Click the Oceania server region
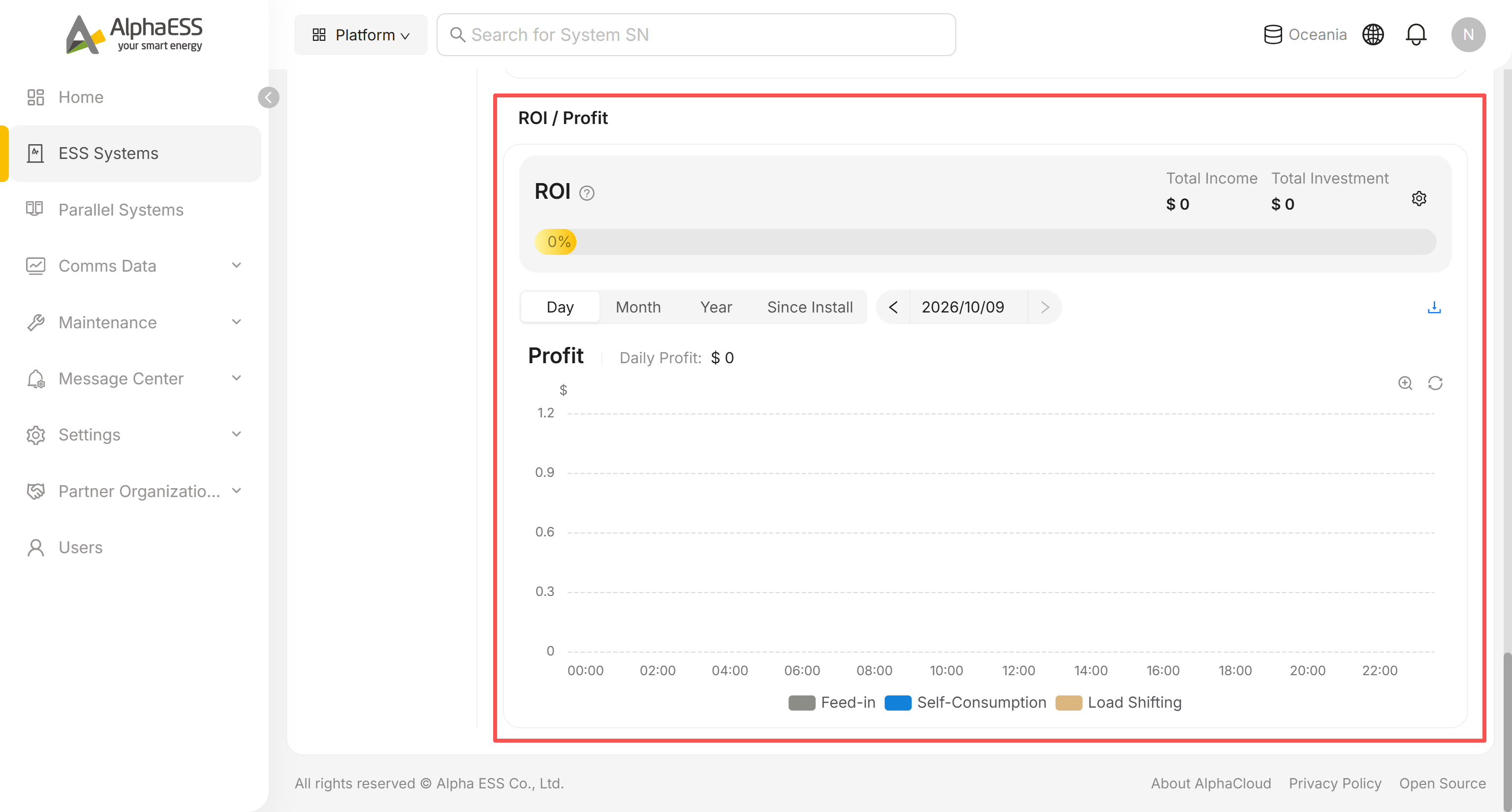This screenshot has height=812, width=1512. [x=1305, y=34]
